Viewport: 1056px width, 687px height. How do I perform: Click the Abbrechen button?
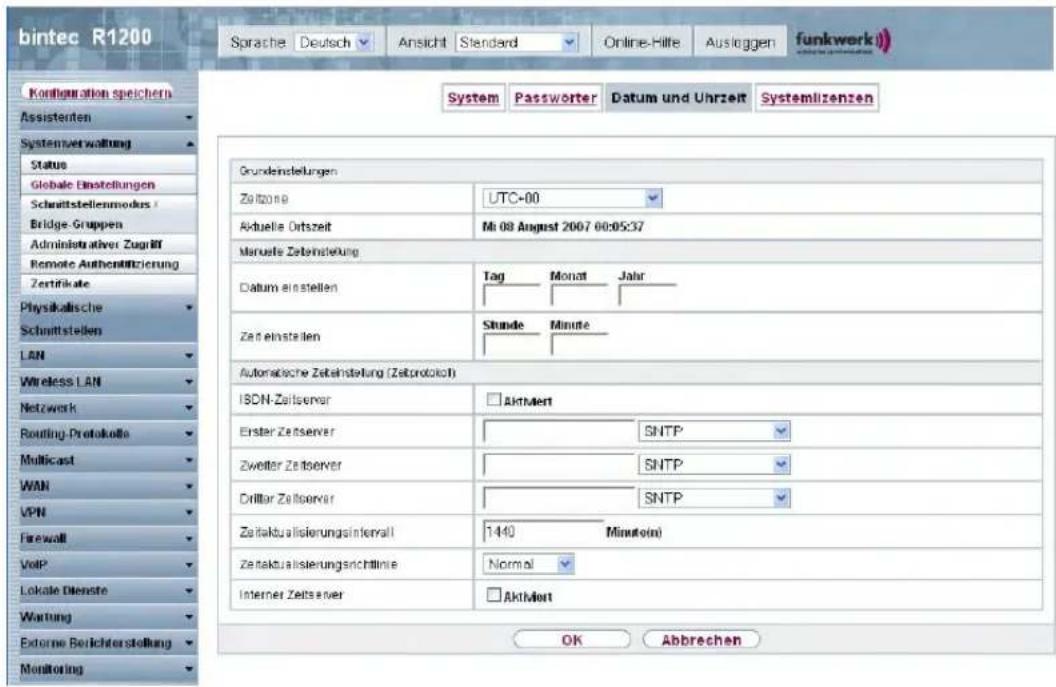point(701,640)
